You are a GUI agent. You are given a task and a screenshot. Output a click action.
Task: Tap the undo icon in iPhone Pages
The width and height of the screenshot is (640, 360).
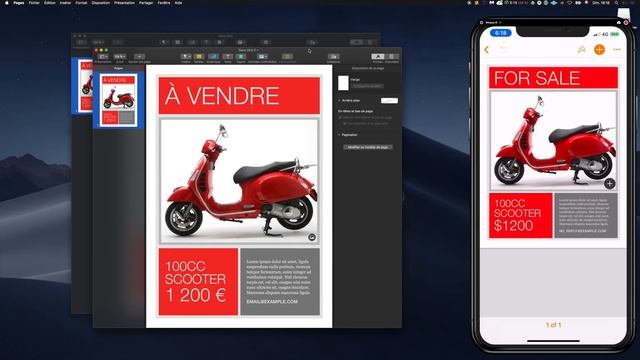pyautogui.click(x=504, y=50)
